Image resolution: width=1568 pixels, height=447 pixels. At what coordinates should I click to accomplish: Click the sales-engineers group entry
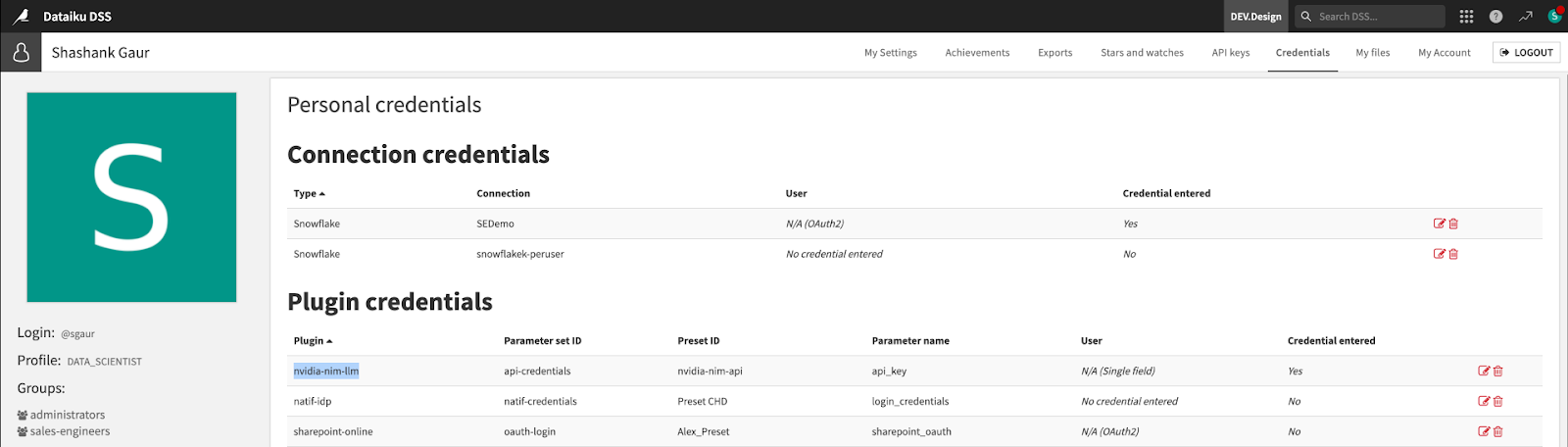pos(64,431)
